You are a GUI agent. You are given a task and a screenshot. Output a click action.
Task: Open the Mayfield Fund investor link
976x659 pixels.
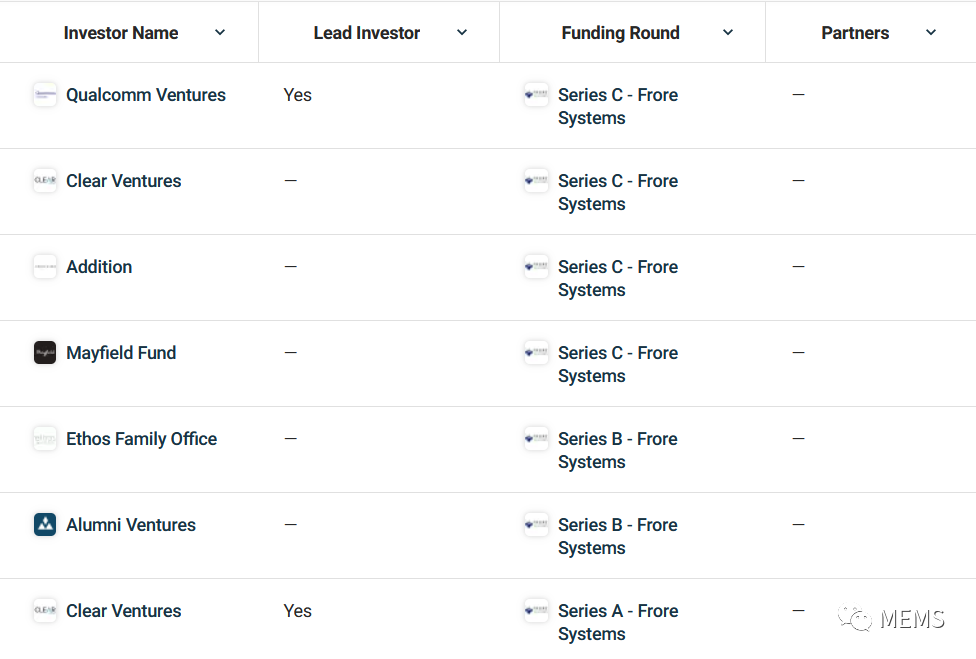(x=121, y=353)
